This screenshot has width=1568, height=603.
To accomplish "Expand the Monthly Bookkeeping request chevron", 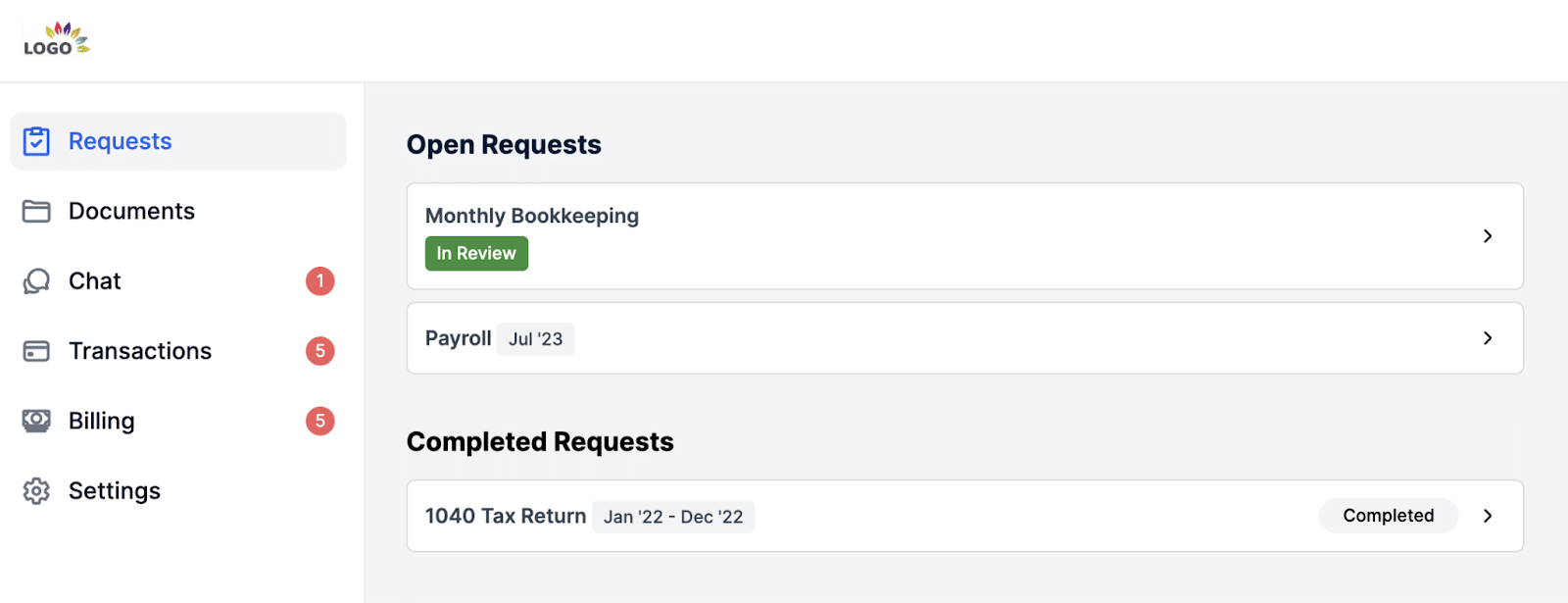I will 1488,236.
